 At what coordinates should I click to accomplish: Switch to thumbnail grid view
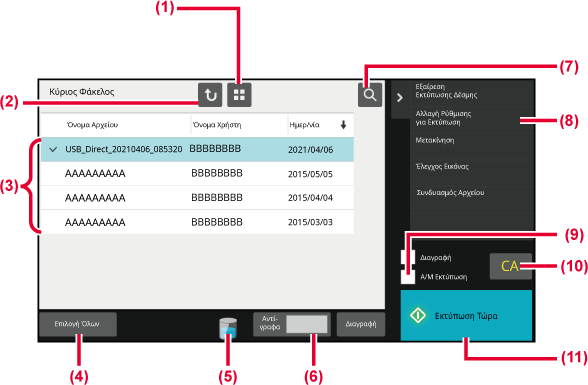(239, 95)
